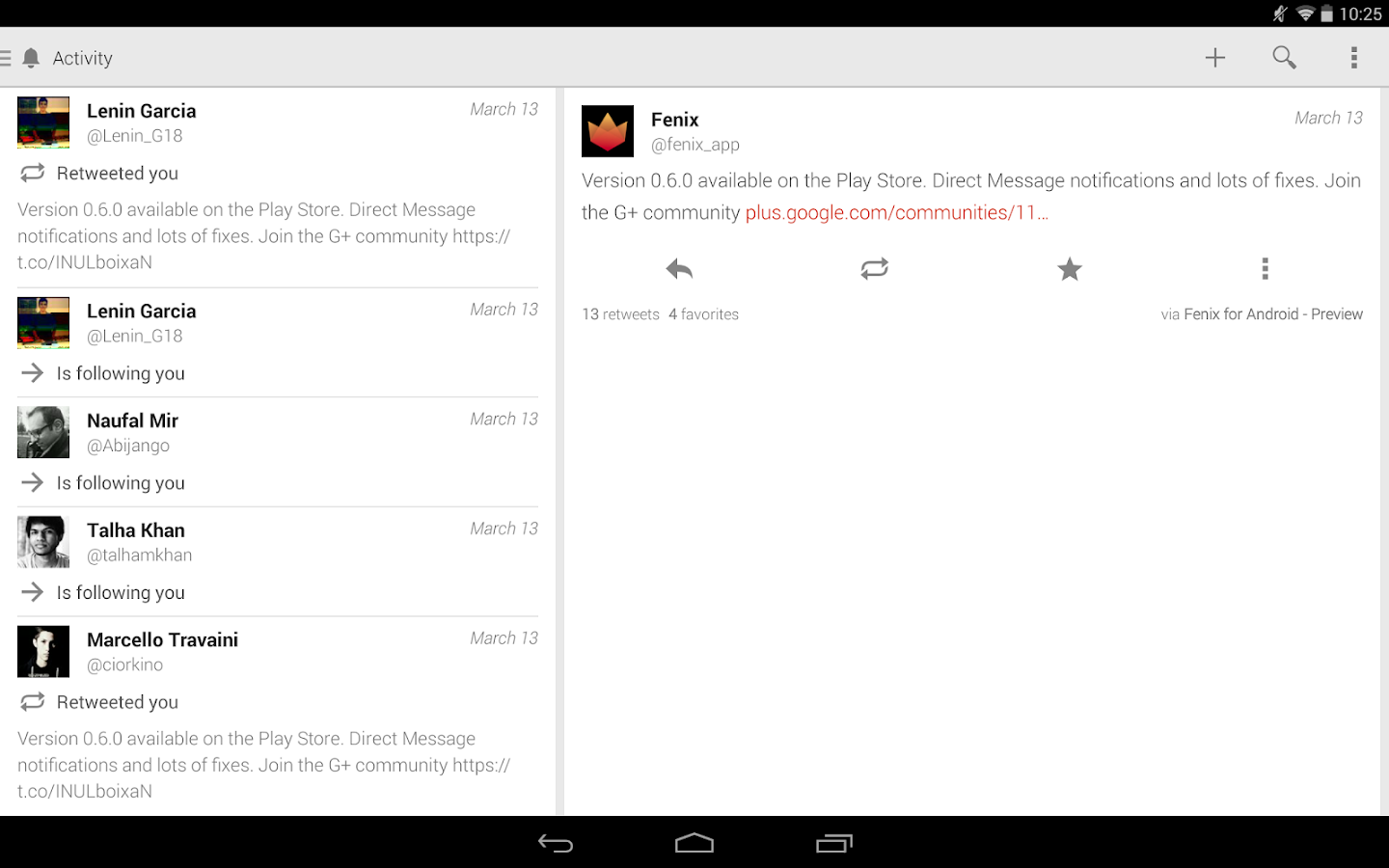Viewport: 1389px width, 868px height.
Task: Open Talha Khan's profile picture
Action: click(x=43, y=542)
